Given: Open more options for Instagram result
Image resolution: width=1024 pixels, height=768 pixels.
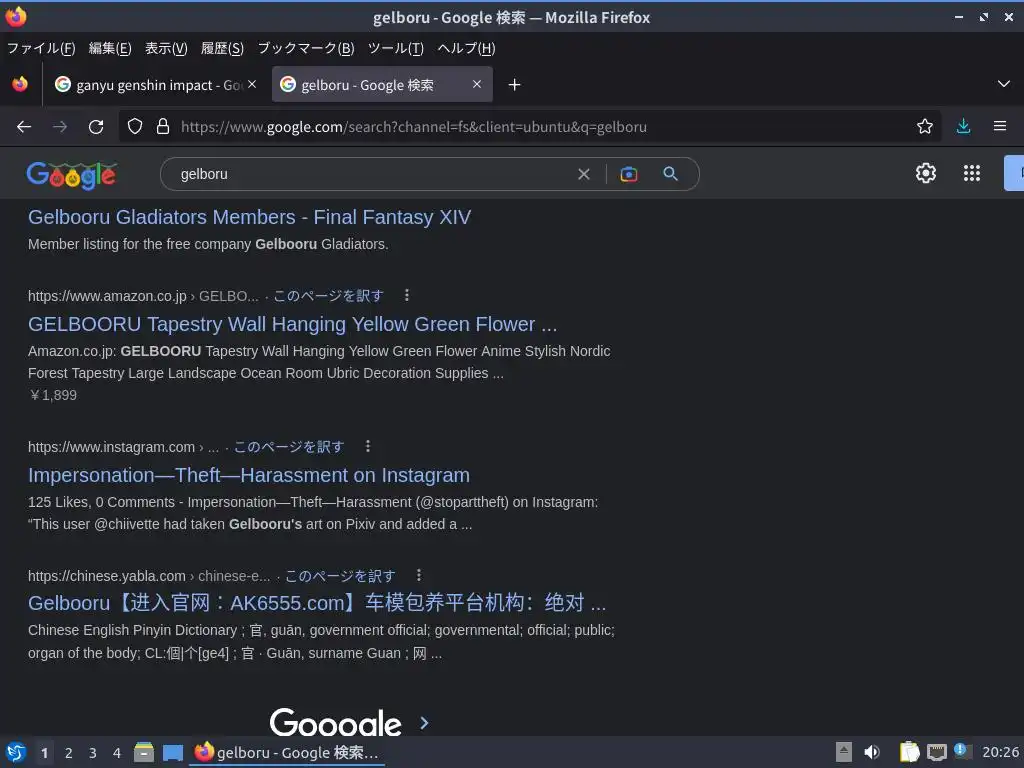Looking at the screenshot, I should coord(368,446).
